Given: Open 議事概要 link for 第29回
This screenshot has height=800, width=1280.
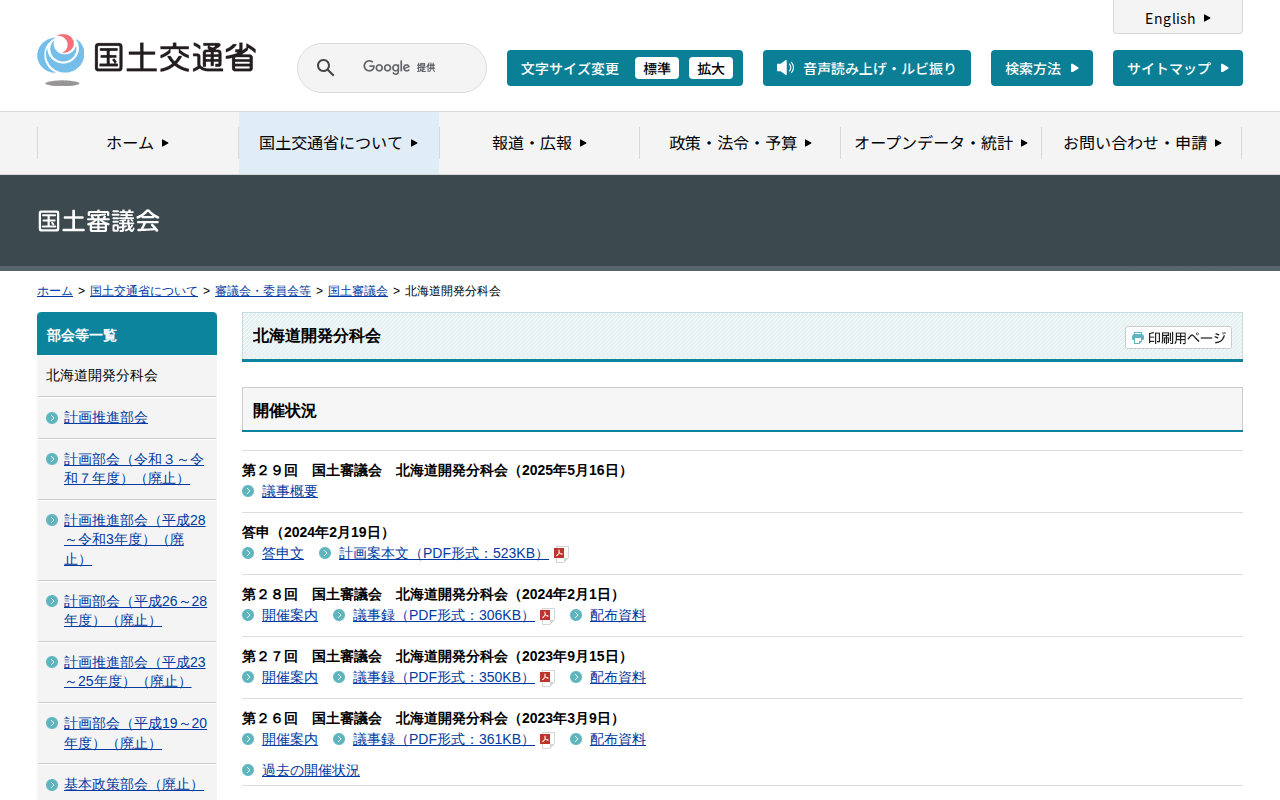Looking at the screenshot, I should click(x=289, y=491).
